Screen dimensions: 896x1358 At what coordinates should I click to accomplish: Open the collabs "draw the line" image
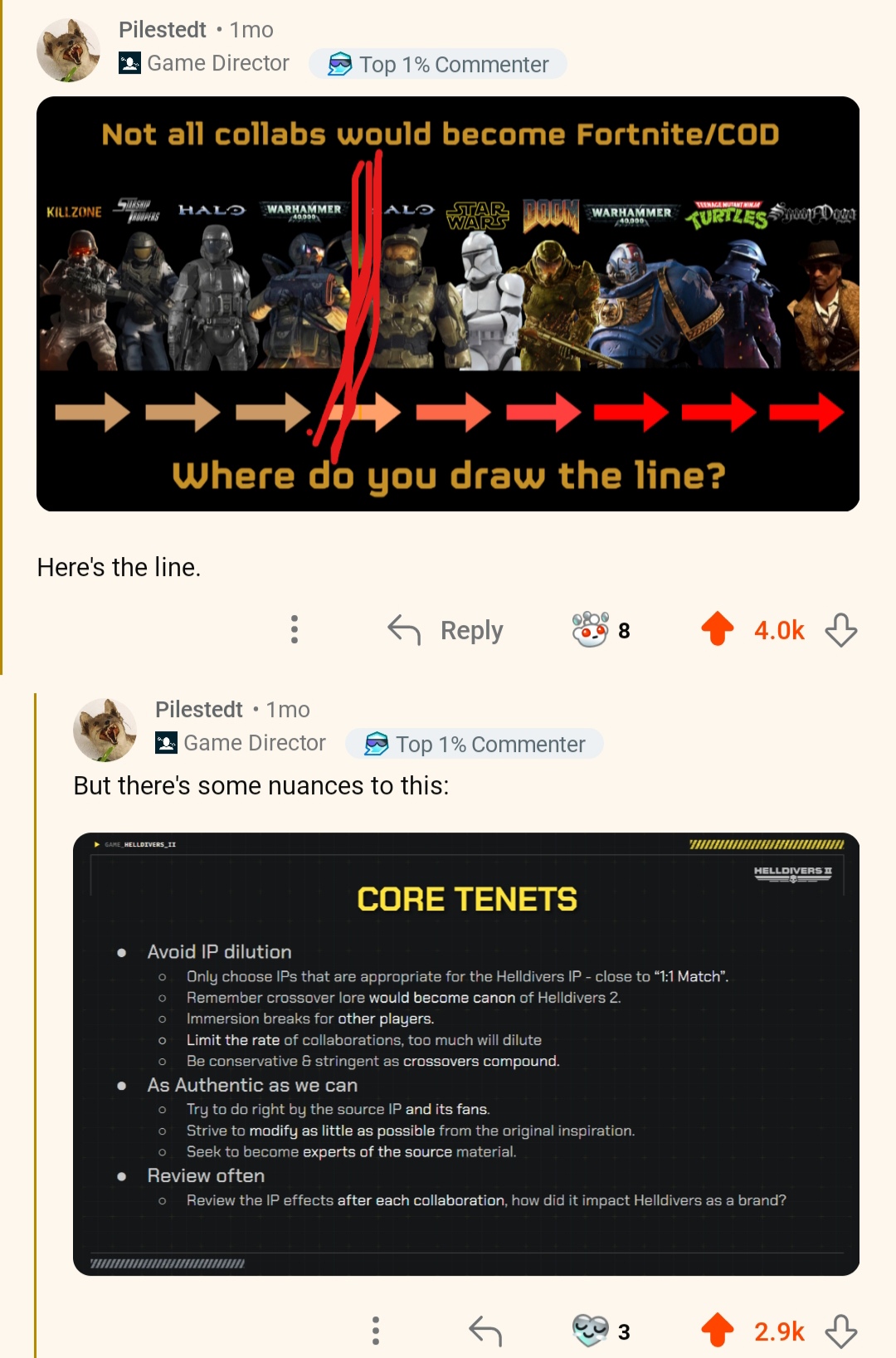coord(448,304)
